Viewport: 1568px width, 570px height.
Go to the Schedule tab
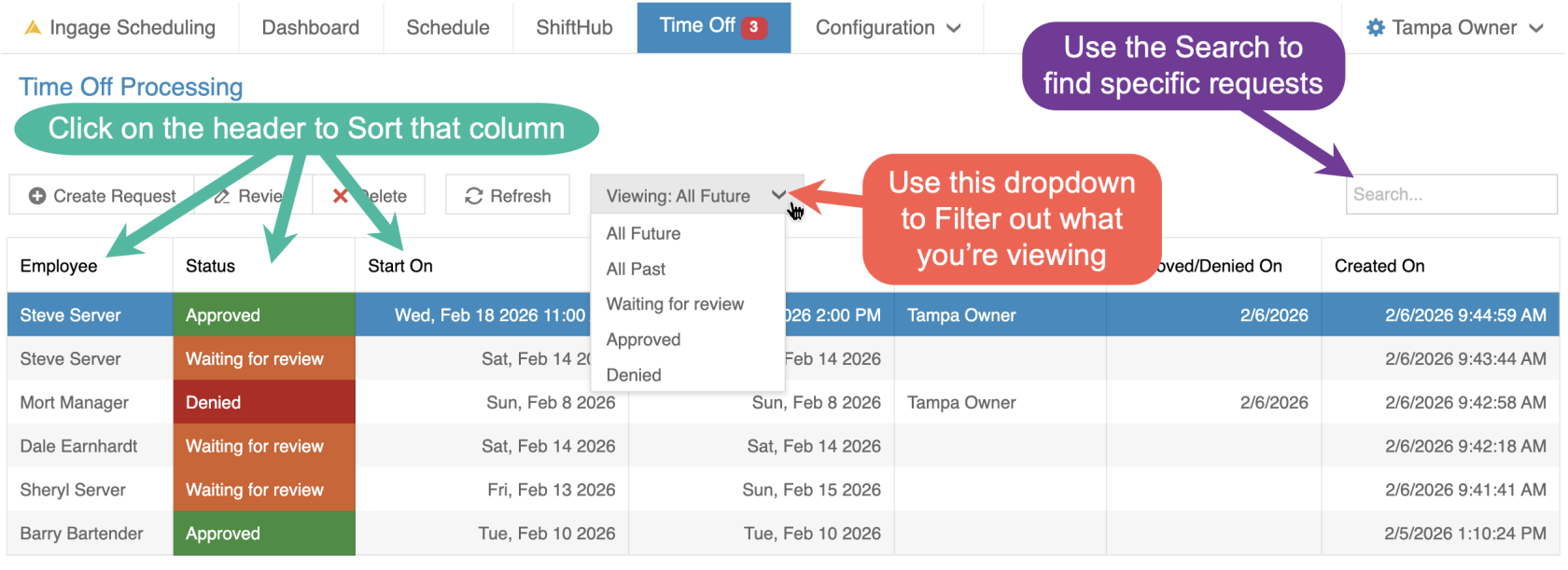pos(448,28)
